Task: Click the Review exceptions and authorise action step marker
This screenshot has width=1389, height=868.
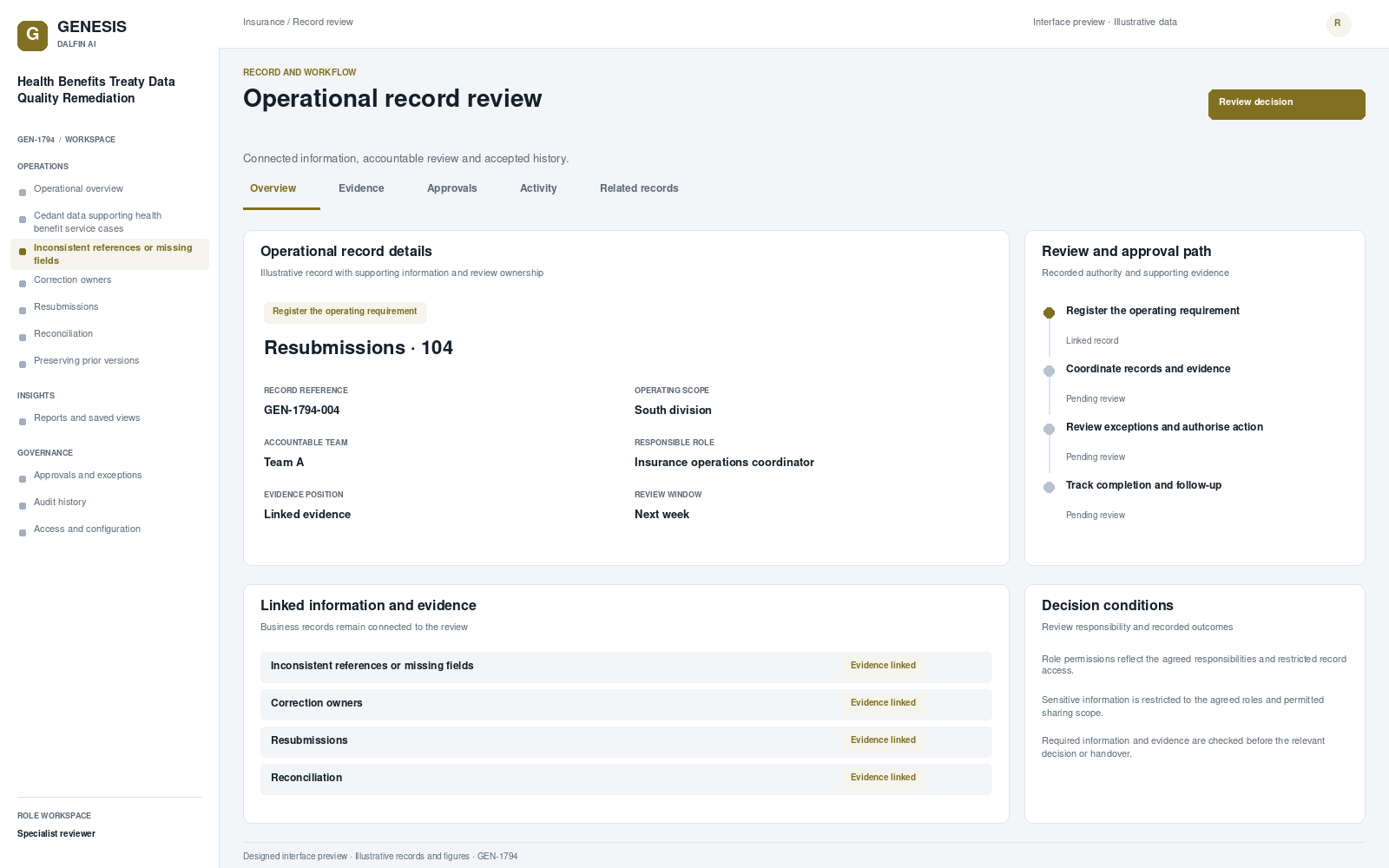Action: (x=1049, y=429)
